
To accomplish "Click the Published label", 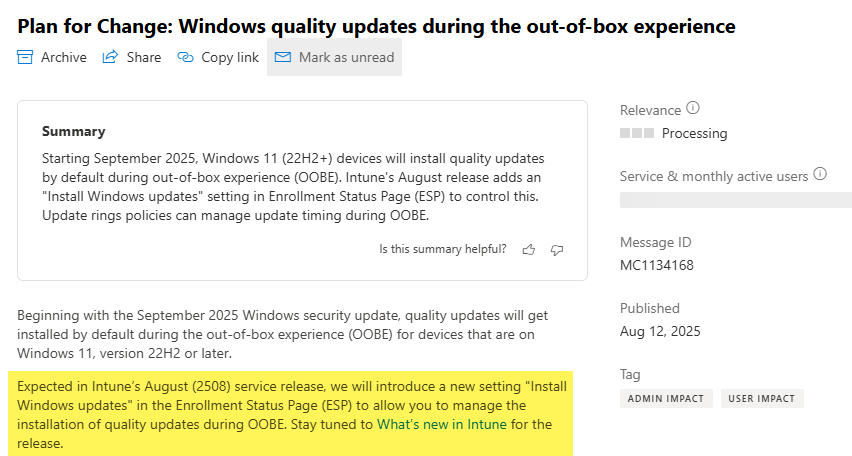I will pos(650,308).
